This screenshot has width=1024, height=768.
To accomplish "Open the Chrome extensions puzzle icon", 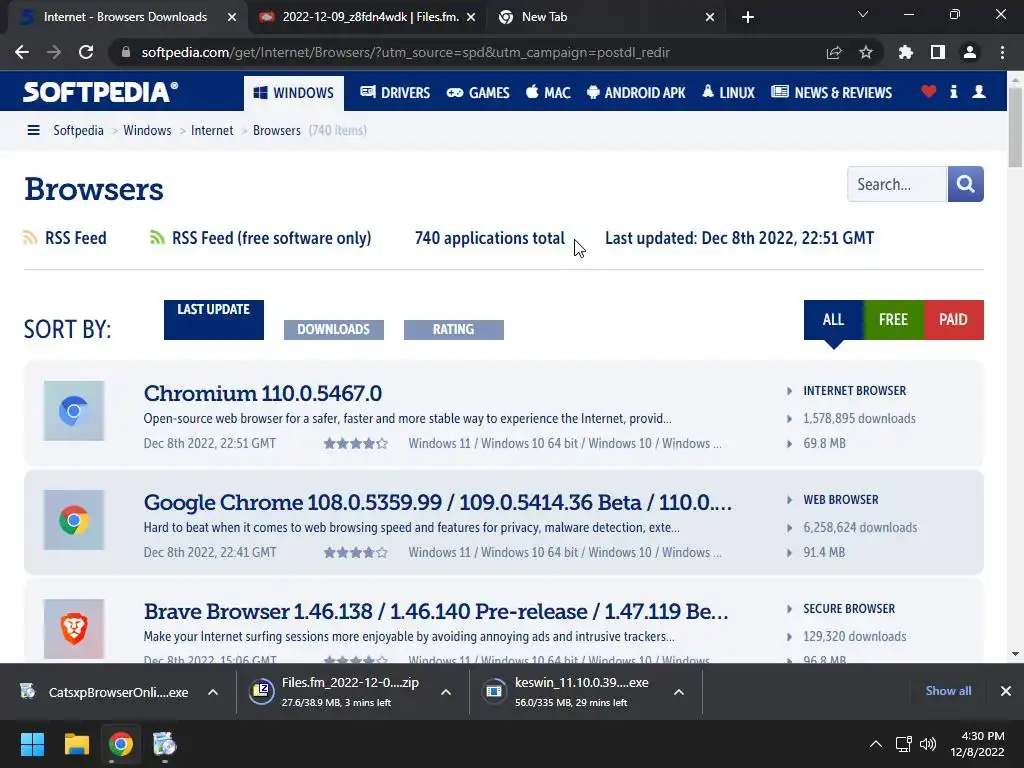I will tap(906, 52).
